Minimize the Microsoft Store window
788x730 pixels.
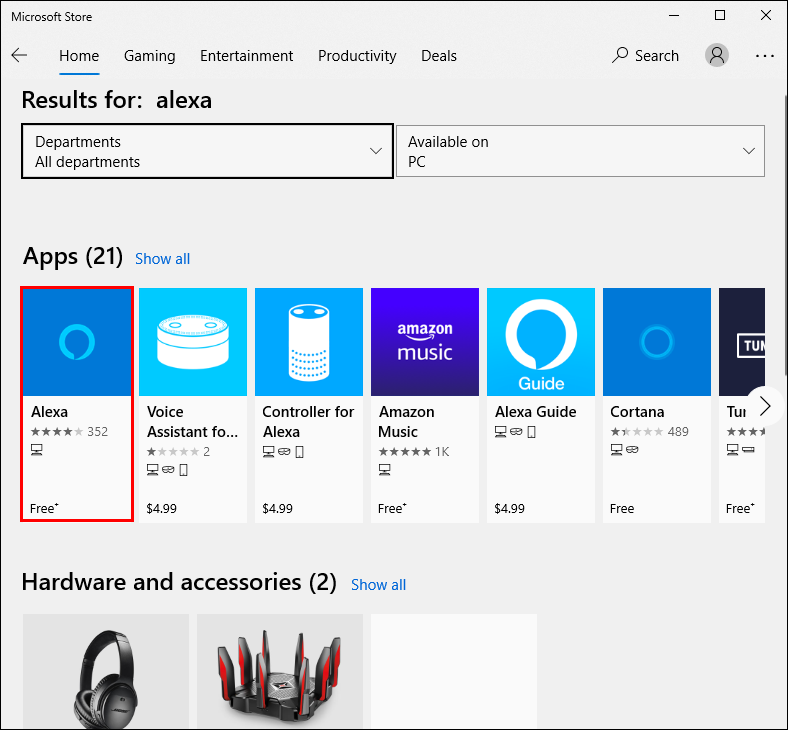coord(674,16)
